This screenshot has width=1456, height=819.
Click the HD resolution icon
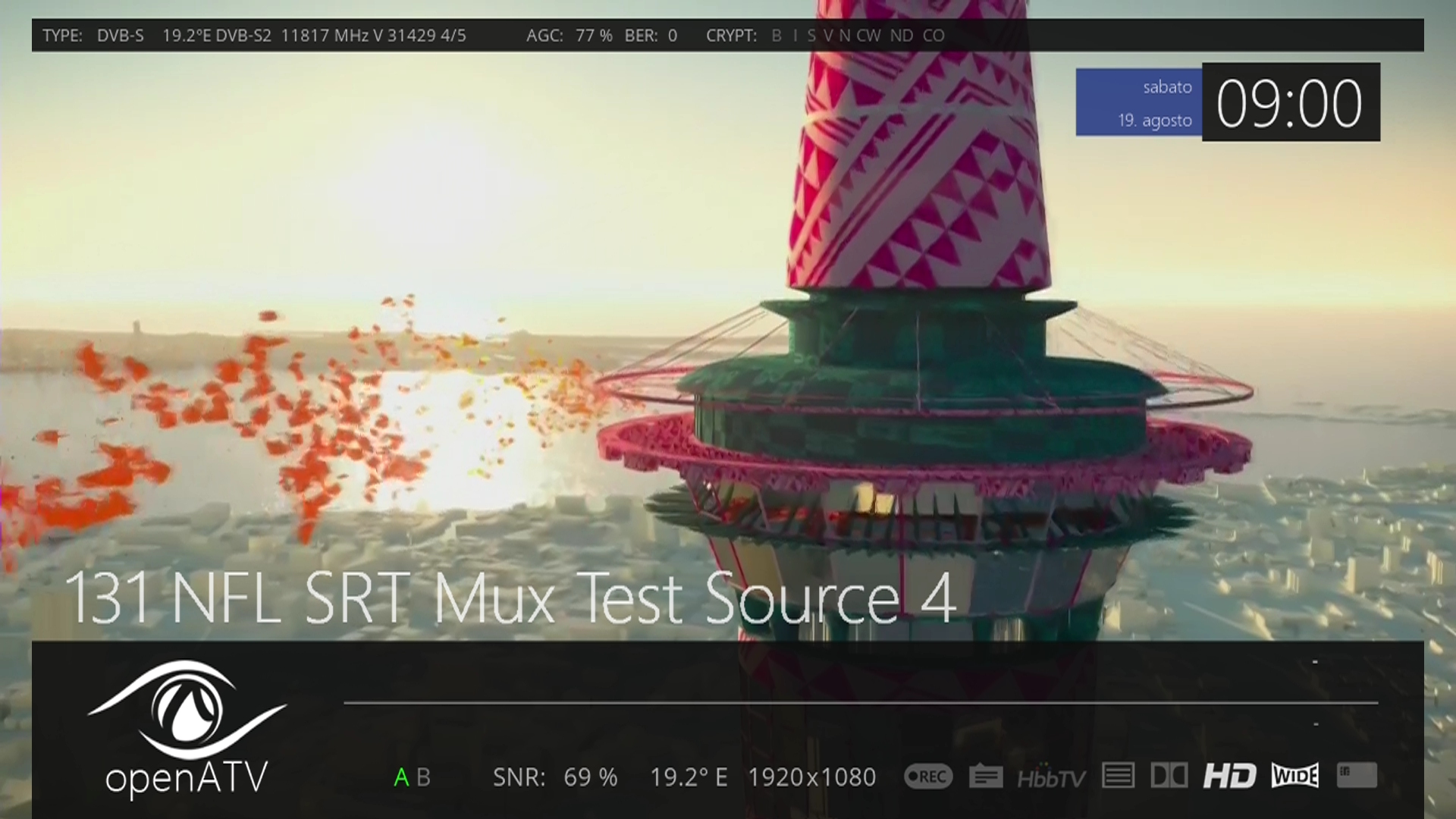(1229, 776)
